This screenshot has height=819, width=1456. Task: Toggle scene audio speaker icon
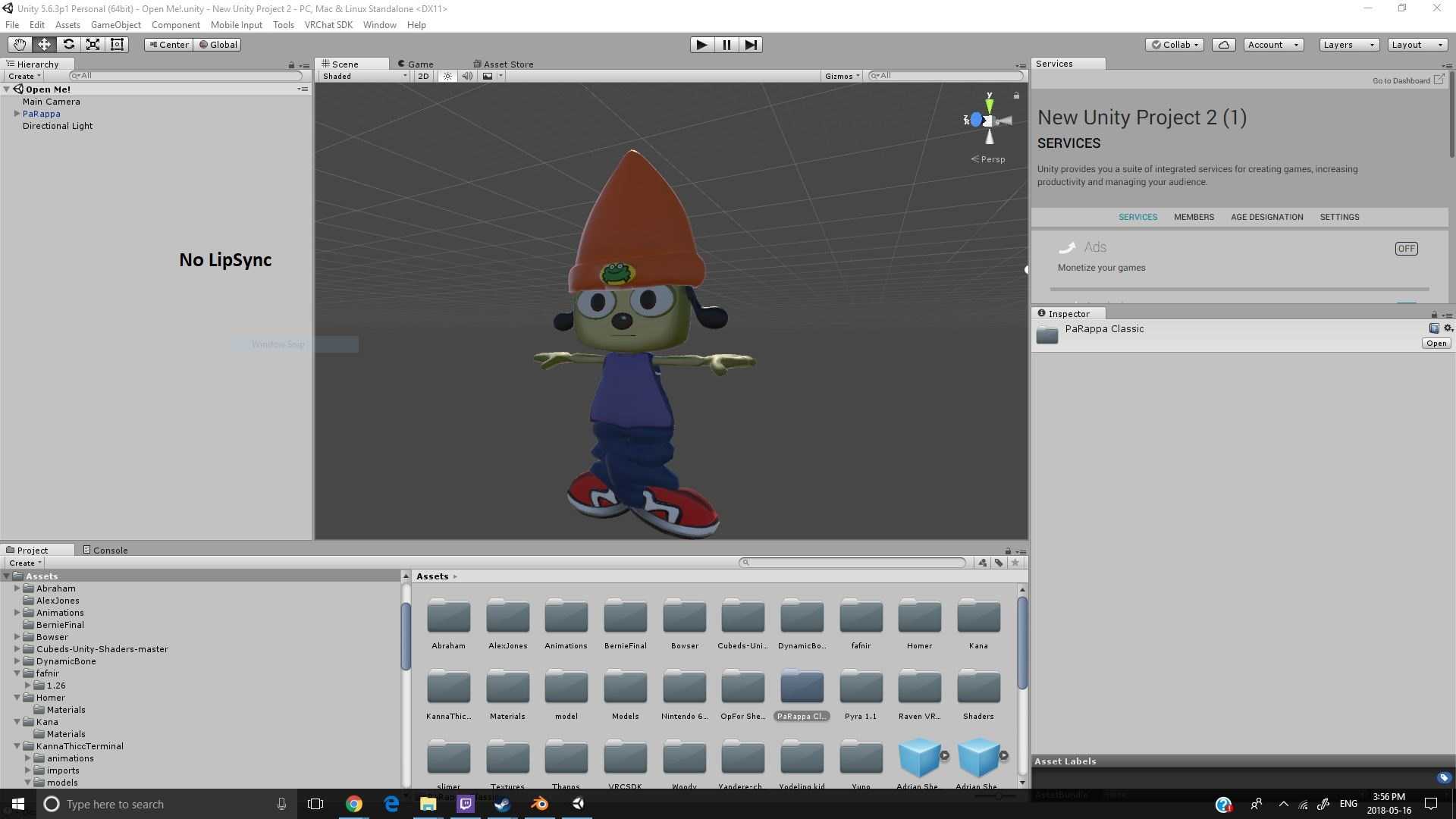(467, 76)
